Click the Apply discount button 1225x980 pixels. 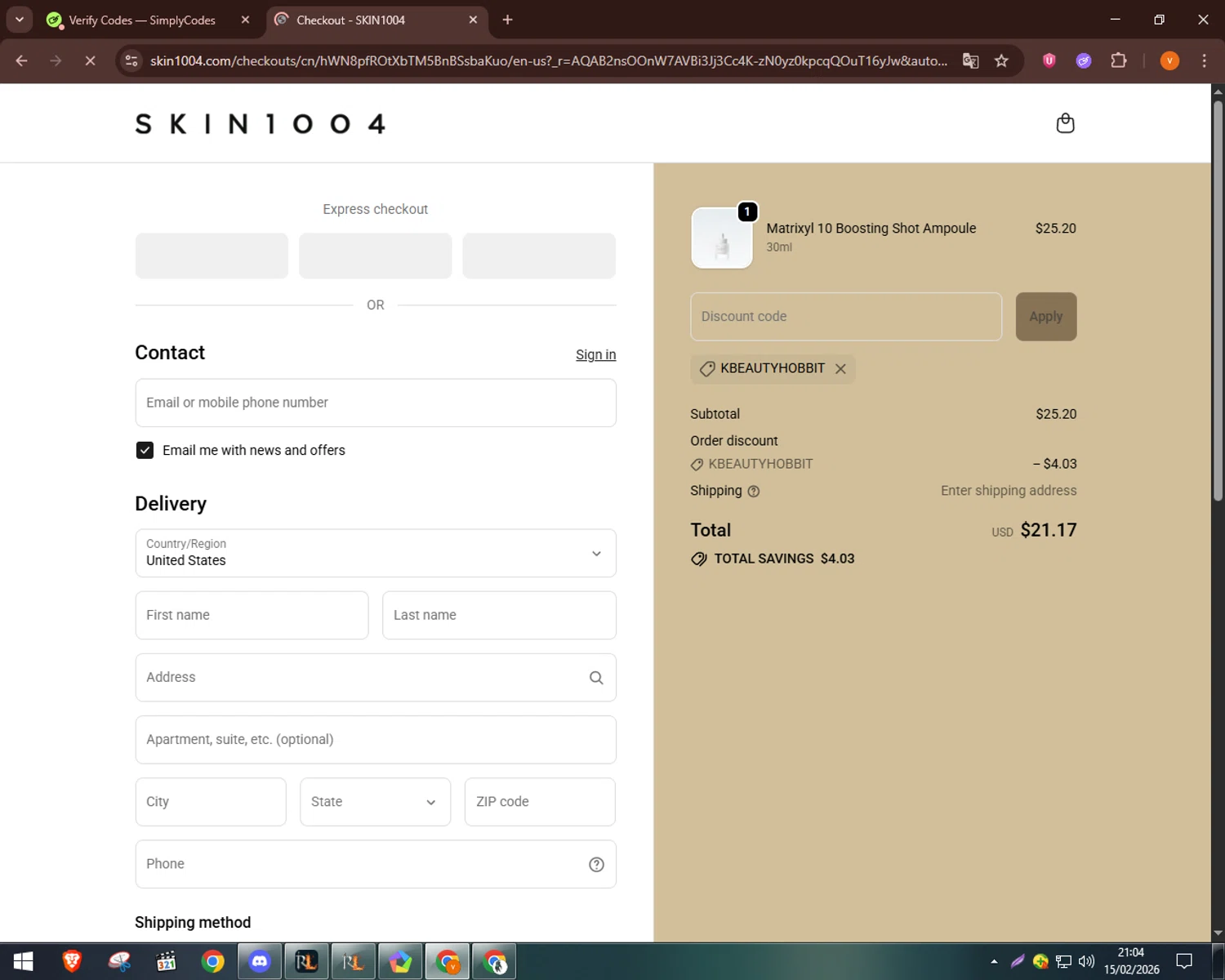click(x=1046, y=317)
